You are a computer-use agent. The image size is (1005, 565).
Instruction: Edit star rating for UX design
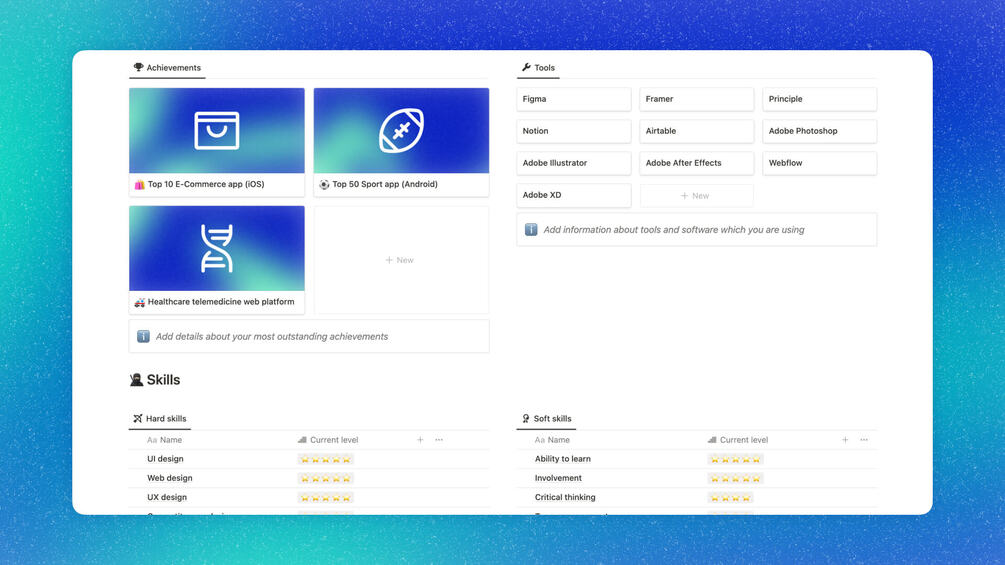[326, 498]
